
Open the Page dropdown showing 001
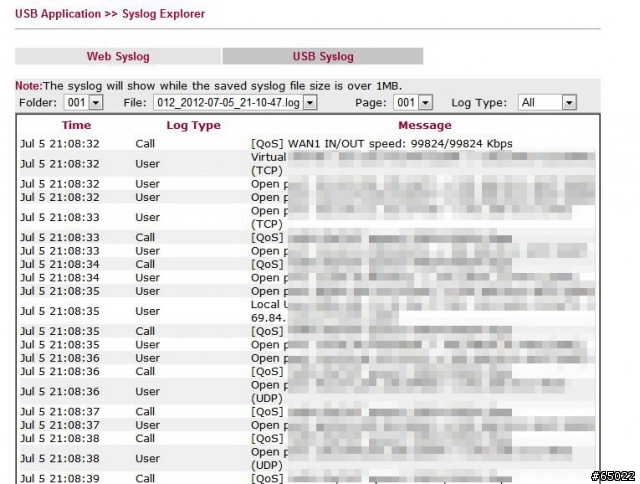(x=413, y=102)
